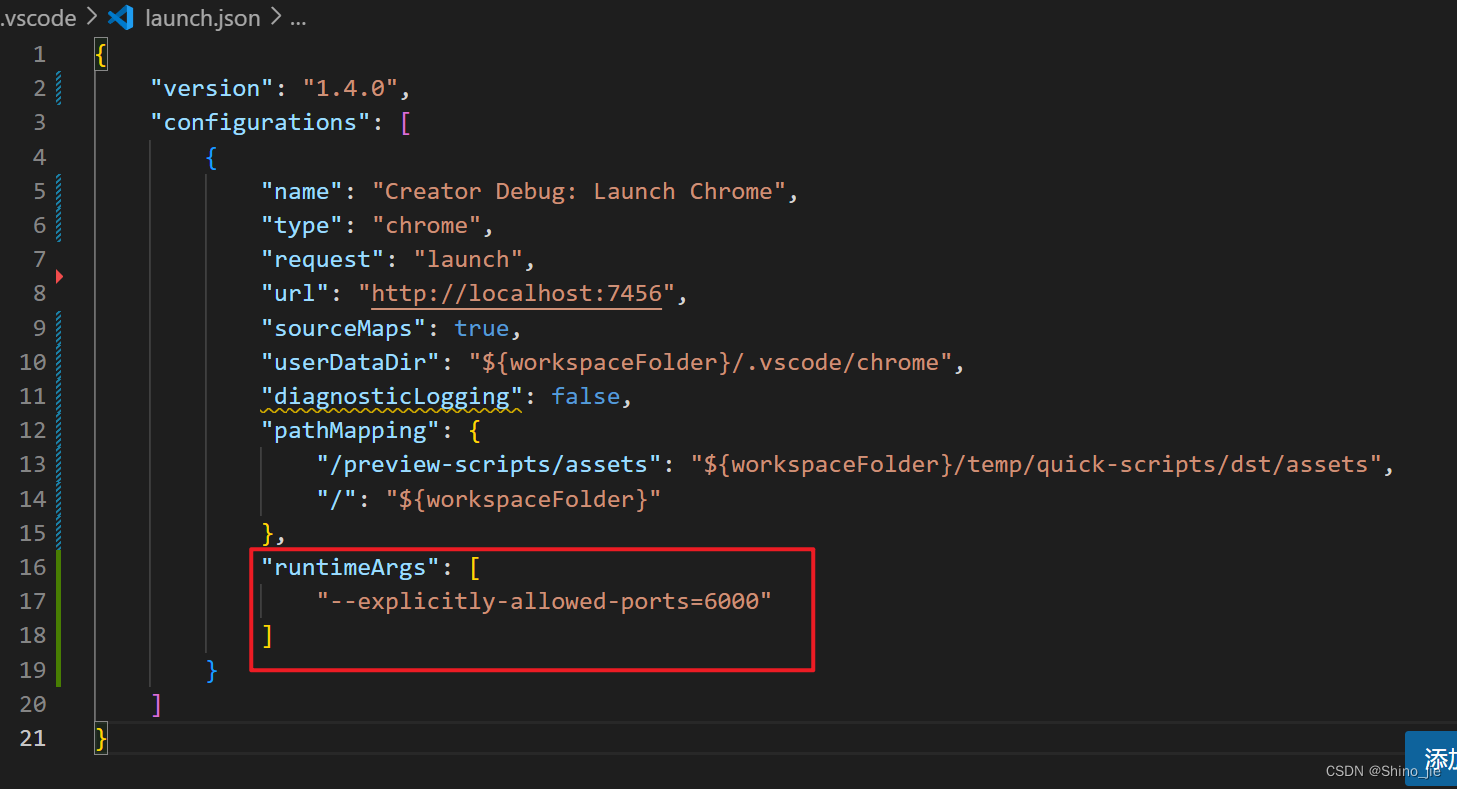Click the blue 添加 configuration button
The width and height of the screenshot is (1457, 789).
pyautogui.click(x=1432, y=757)
